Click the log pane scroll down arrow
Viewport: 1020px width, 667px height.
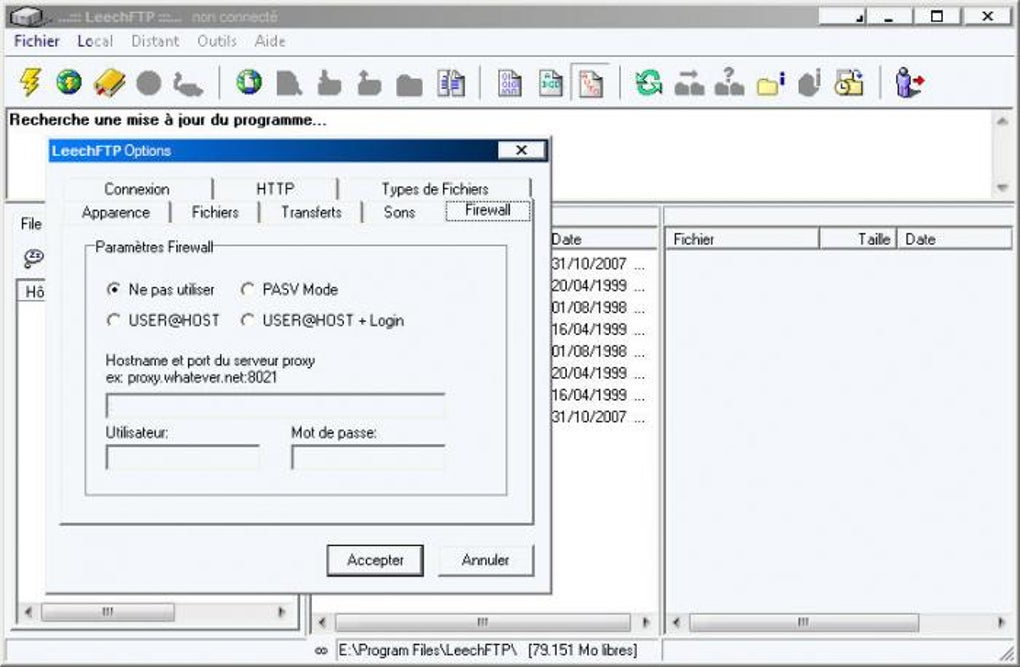[1002, 188]
